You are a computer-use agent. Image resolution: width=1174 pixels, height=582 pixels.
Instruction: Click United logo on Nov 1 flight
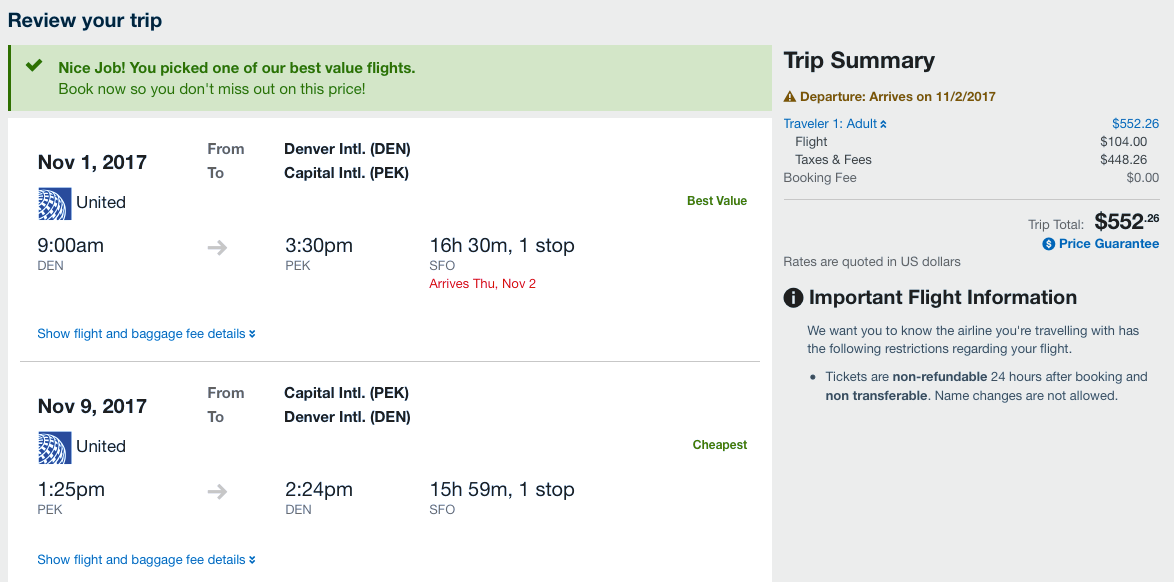coord(54,203)
